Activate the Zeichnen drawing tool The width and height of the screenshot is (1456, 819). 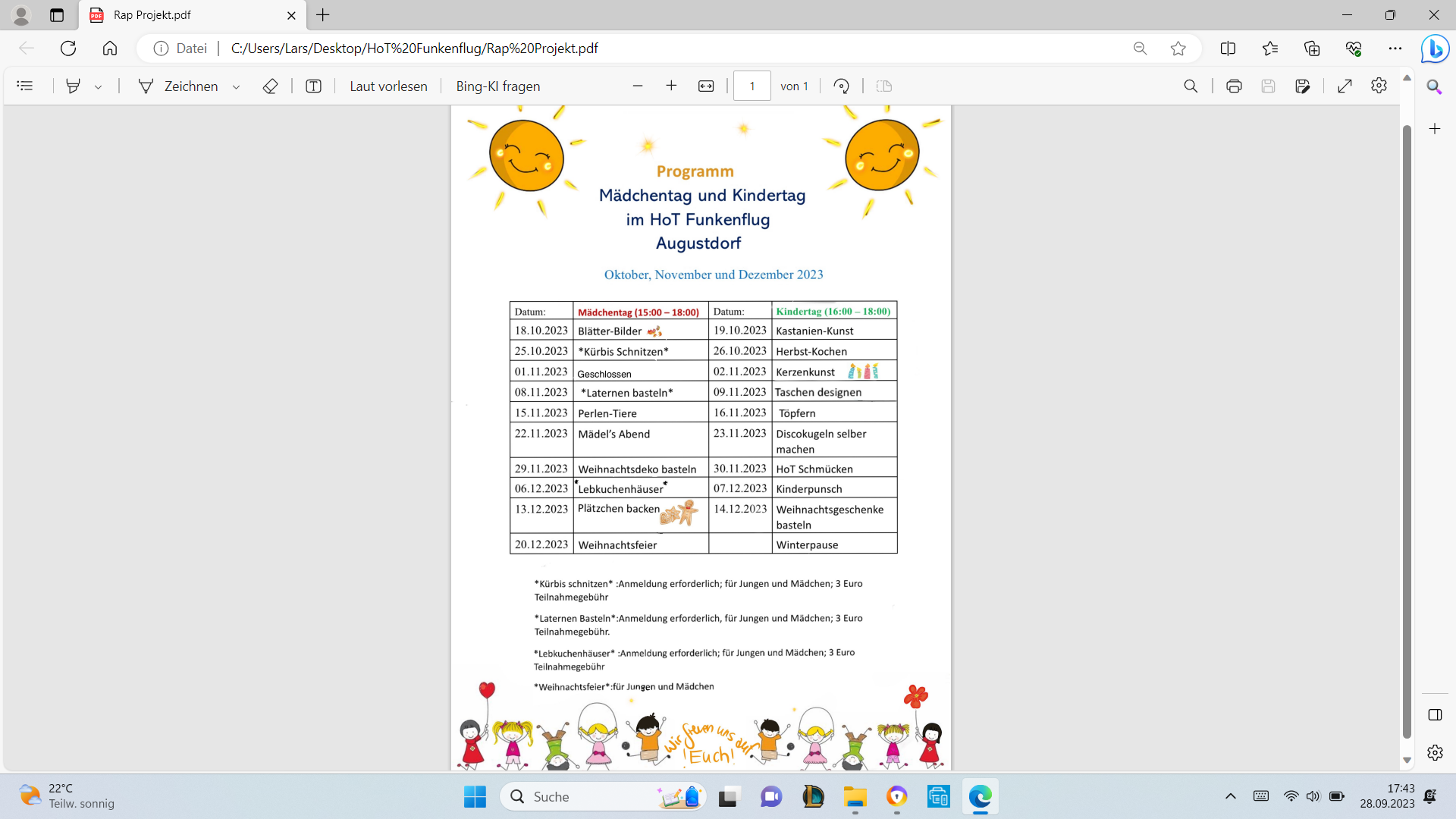tap(179, 86)
